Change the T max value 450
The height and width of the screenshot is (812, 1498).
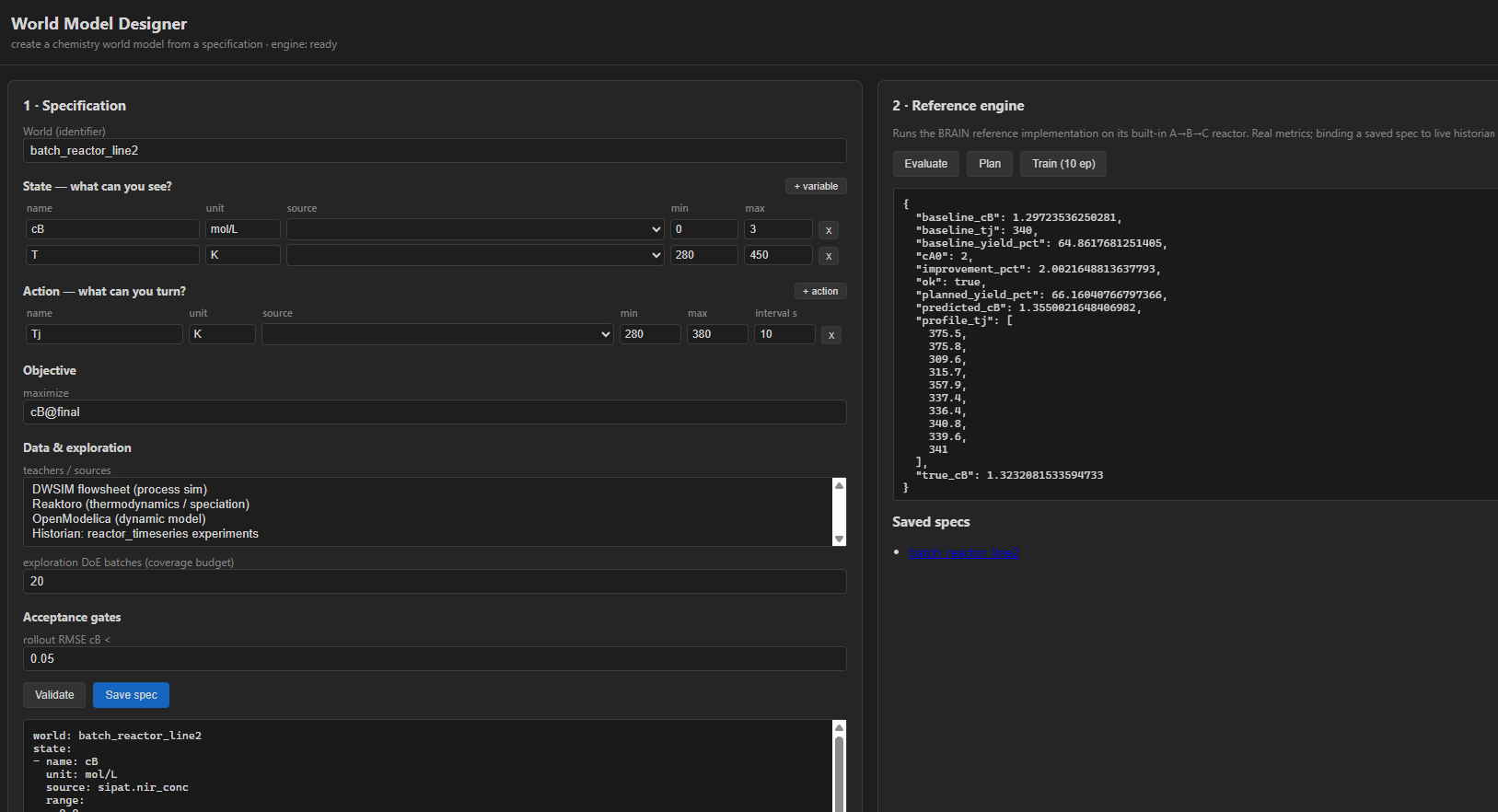[779, 255]
